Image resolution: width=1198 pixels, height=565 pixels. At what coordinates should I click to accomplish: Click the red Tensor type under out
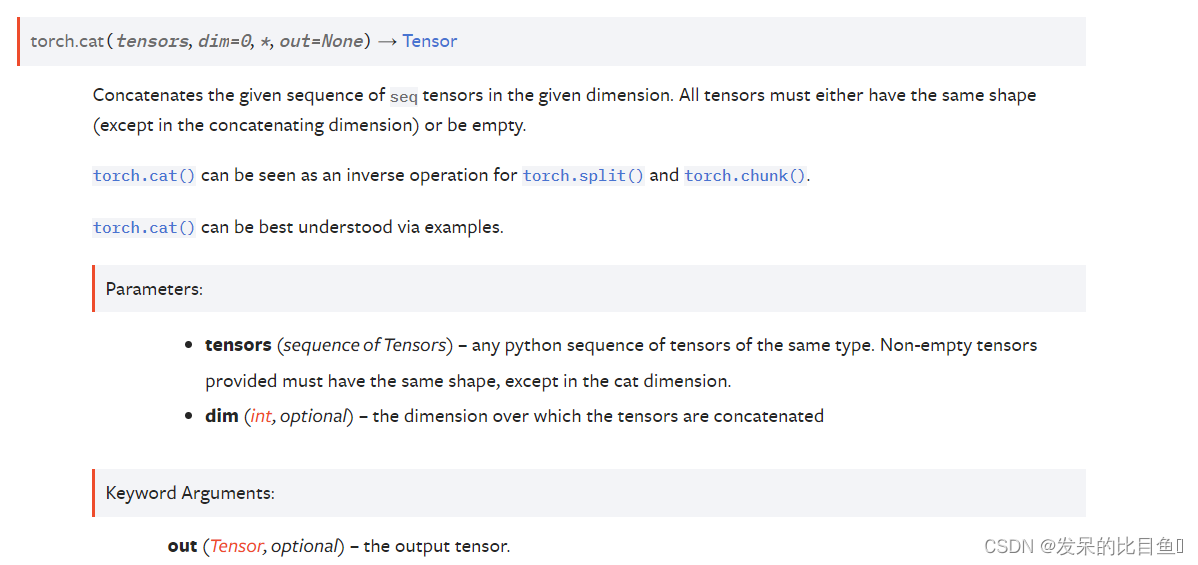tap(237, 546)
